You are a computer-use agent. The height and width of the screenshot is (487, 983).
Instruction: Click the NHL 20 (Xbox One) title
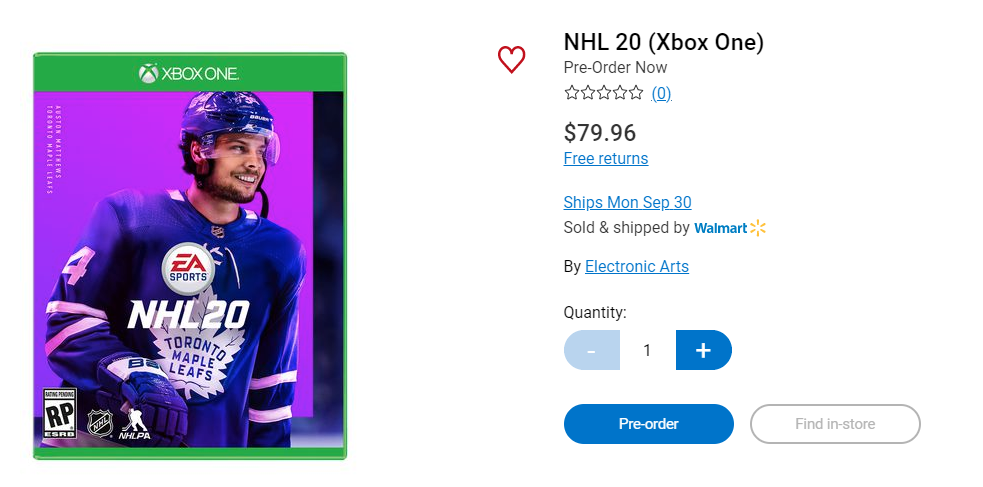663,42
